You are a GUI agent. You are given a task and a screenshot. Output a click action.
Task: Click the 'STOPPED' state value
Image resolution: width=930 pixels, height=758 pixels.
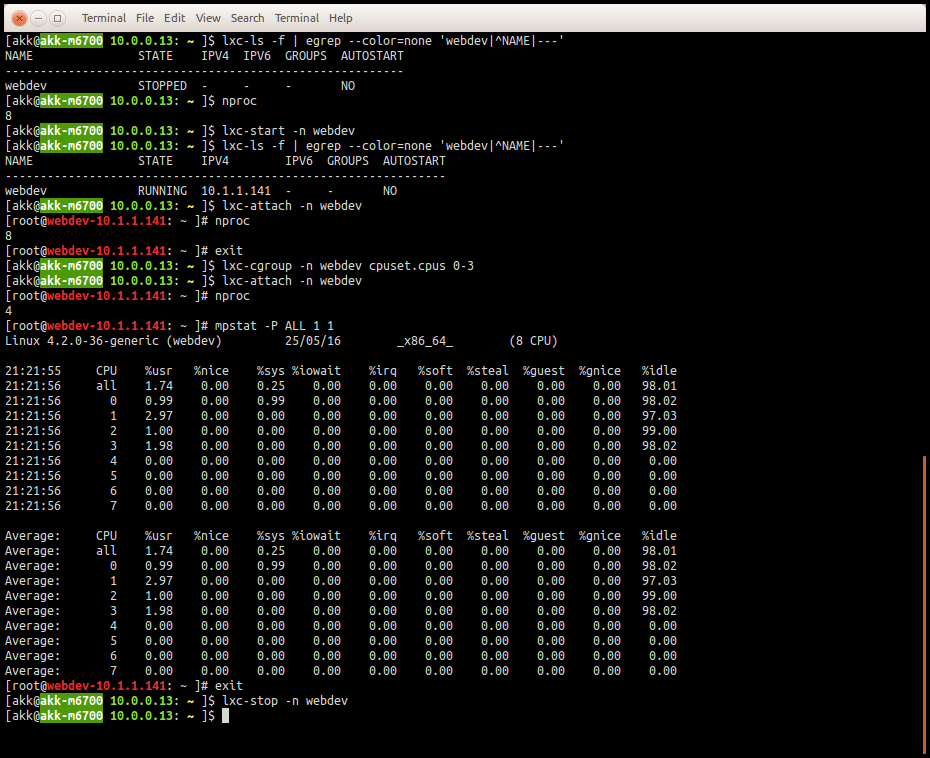pos(162,85)
